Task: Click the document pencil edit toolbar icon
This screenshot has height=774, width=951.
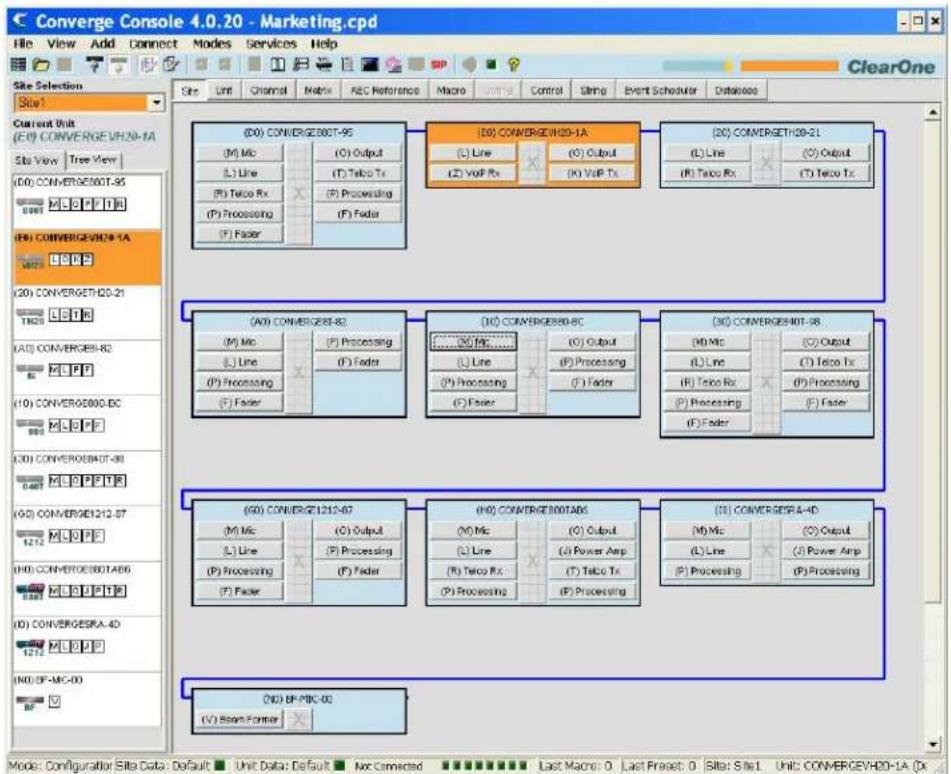Action: [172, 64]
